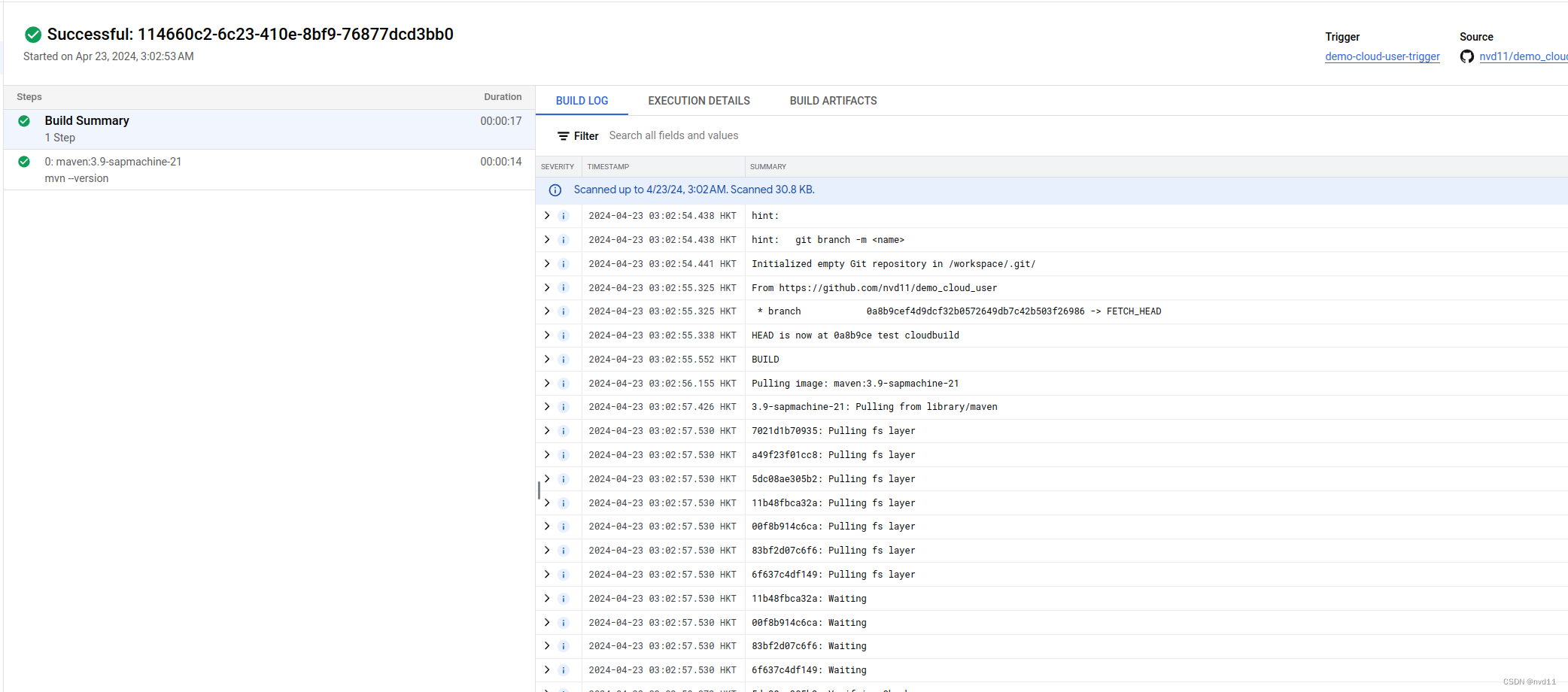The width and height of the screenshot is (1568, 692).
Task: Open the EXECUTION DETAILS tab
Action: coord(699,101)
